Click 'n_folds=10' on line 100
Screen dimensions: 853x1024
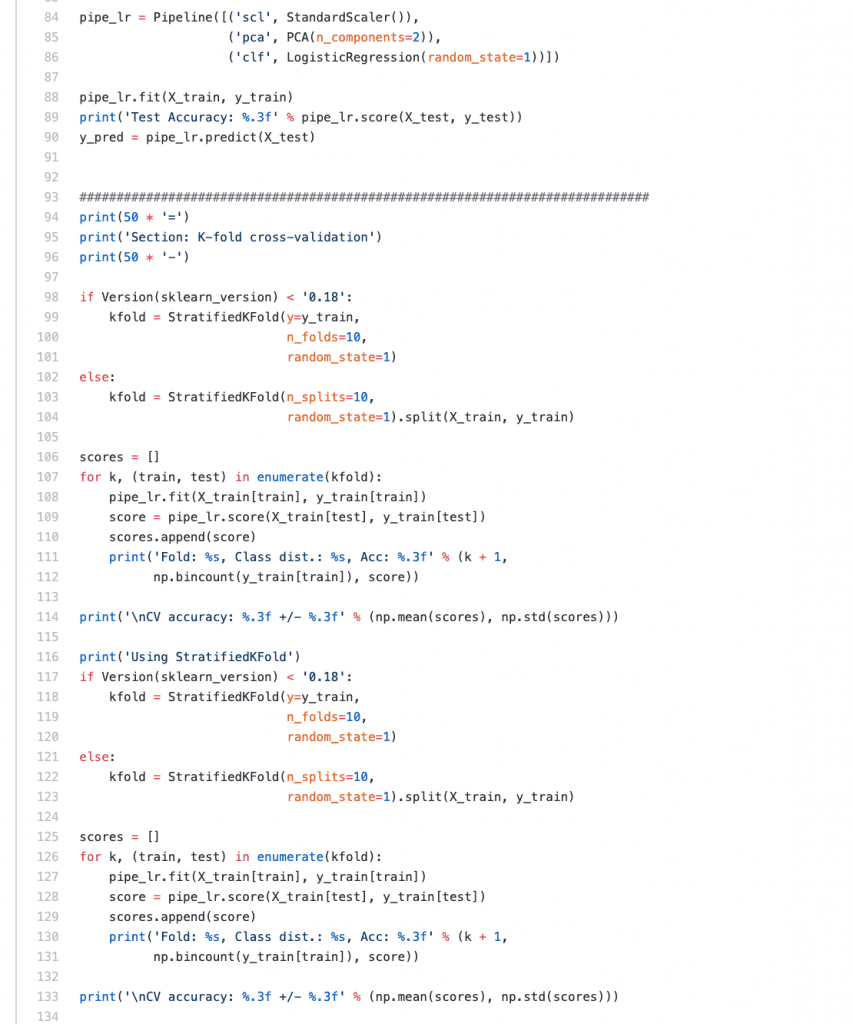coord(323,337)
